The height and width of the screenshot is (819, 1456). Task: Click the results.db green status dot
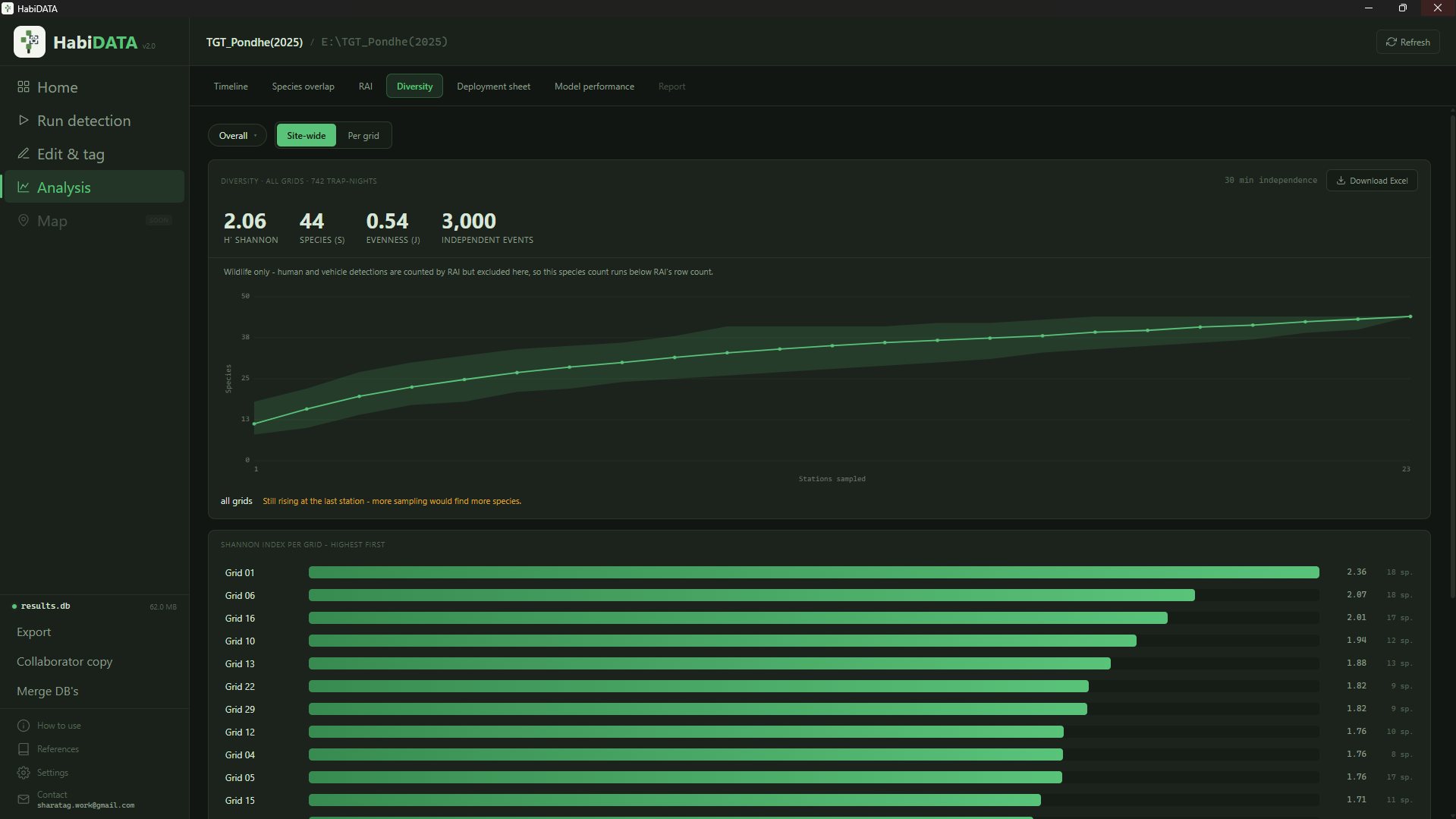pos(14,606)
